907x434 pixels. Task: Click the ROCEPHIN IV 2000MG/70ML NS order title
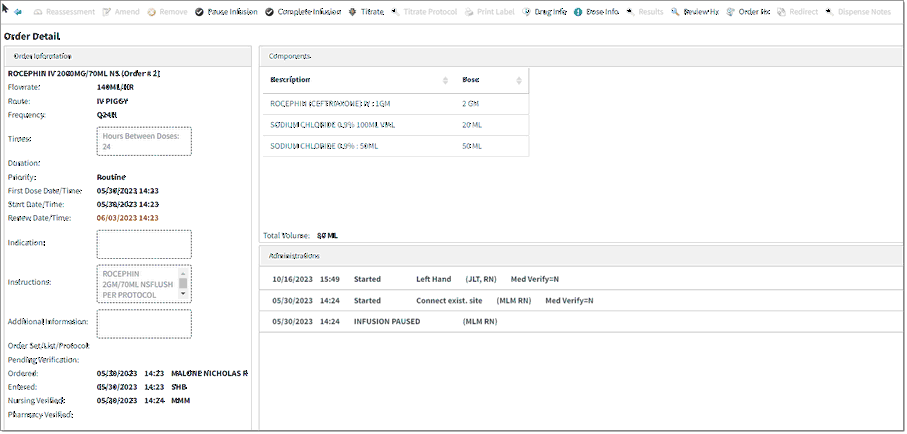point(84,73)
